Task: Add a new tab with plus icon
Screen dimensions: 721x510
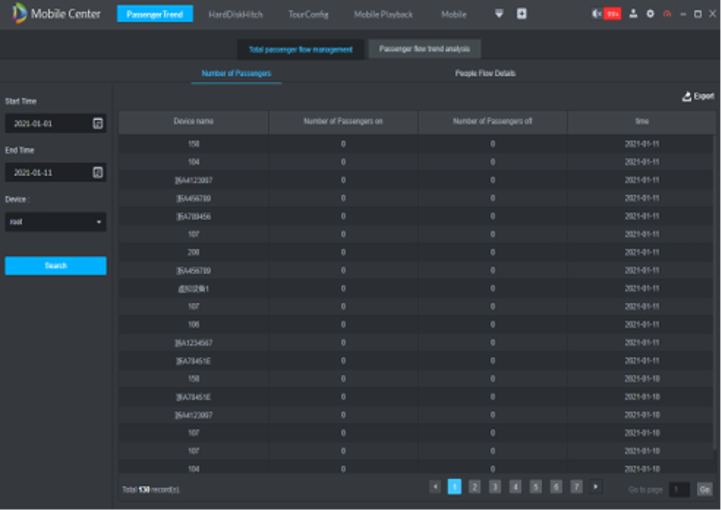Action: [x=521, y=14]
